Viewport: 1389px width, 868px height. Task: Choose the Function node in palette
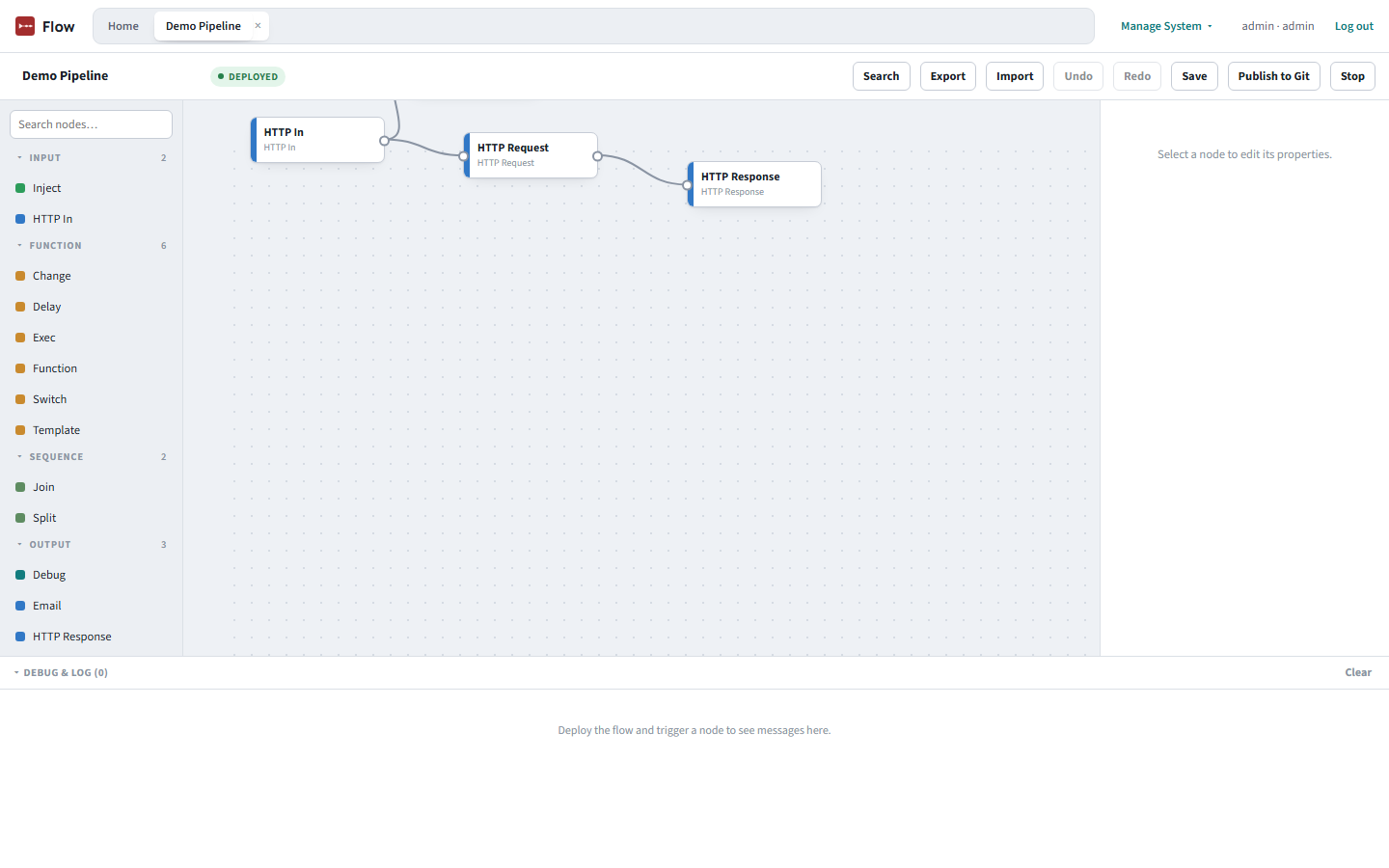[x=91, y=368]
